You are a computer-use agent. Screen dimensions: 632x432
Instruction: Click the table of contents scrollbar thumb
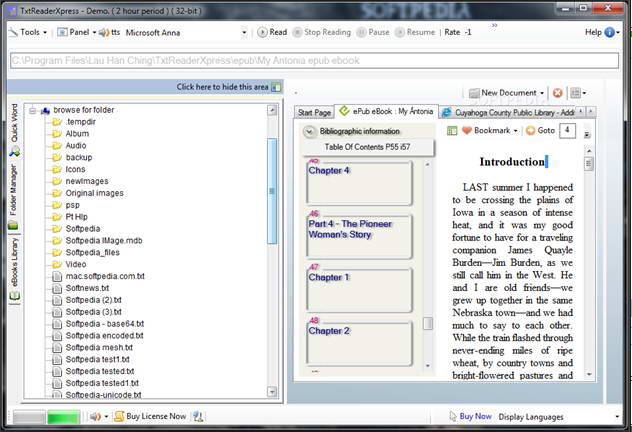428,324
